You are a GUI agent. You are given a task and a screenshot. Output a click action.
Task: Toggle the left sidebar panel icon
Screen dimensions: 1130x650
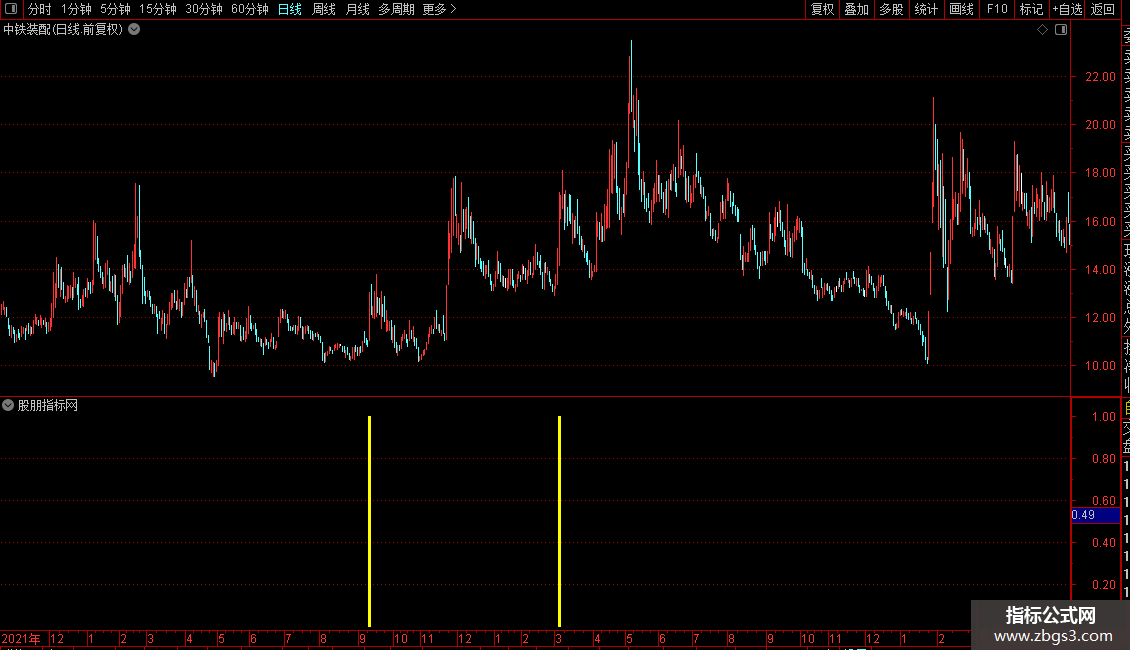[x=11, y=9]
